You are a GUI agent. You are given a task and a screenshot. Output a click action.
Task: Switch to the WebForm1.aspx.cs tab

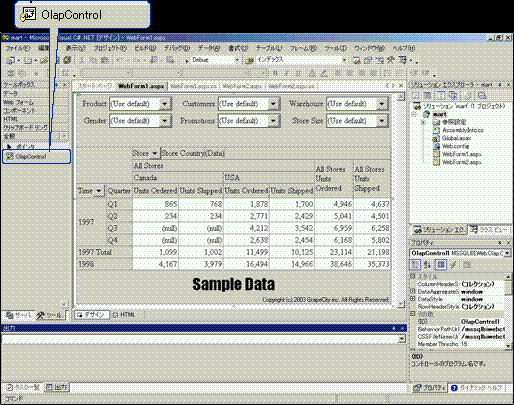(193, 86)
